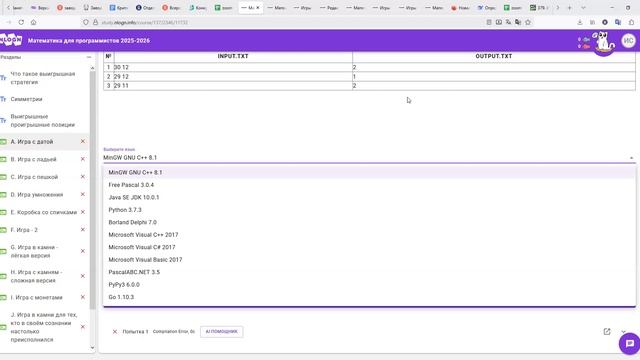The width and height of the screenshot is (640, 360).
Task: Click sidebar scrollbar down arrow
Action: [x=92, y=347]
